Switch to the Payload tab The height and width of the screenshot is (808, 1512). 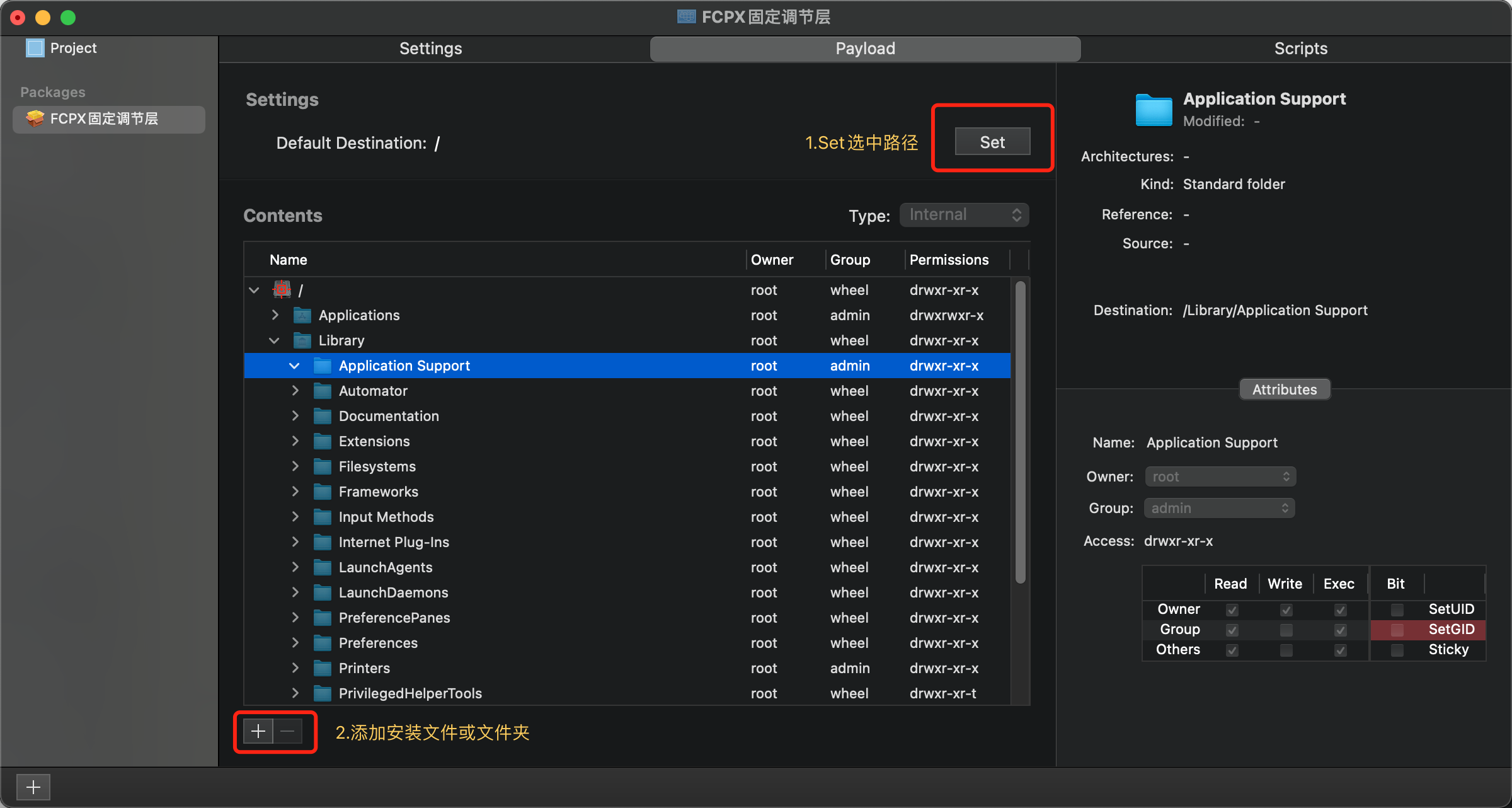865,49
